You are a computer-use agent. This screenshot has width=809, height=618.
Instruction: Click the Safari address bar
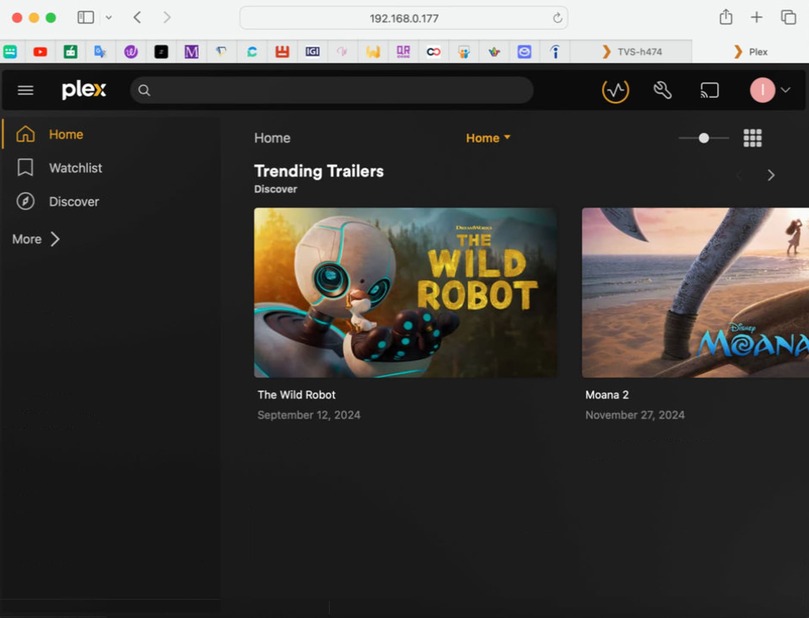(x=404, y=18)
